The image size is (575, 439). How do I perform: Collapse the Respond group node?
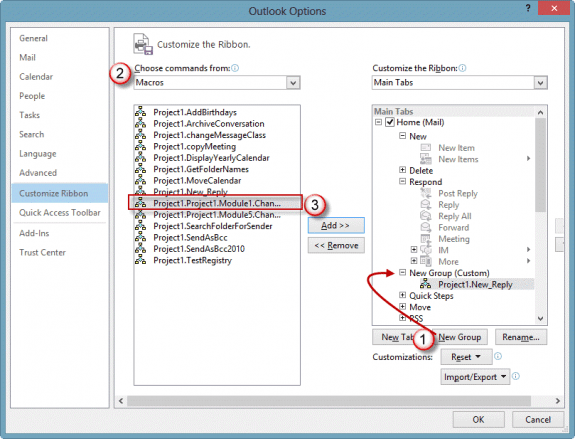click(x=402, y=181)
